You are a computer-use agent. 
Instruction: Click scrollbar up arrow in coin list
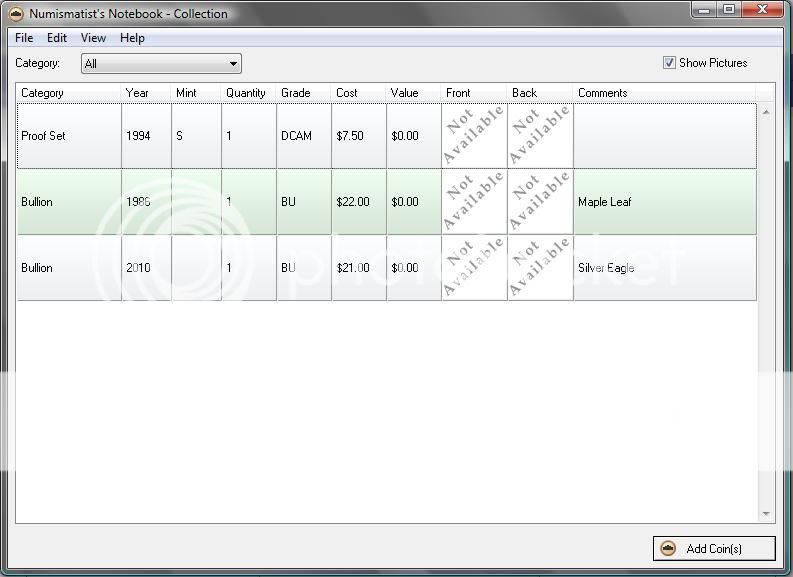tap(767, 111)
